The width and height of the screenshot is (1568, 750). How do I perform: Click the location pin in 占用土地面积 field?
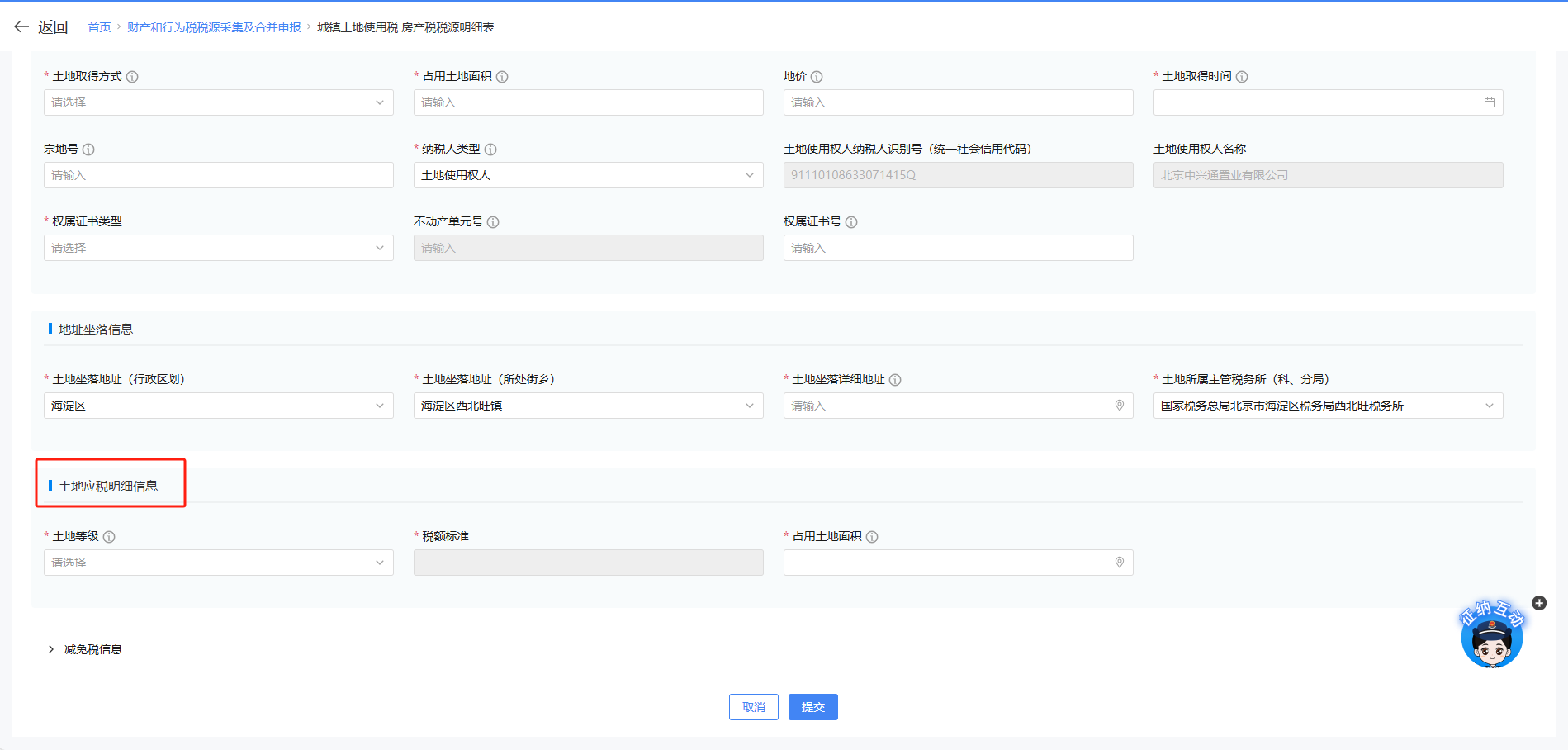1120,562
